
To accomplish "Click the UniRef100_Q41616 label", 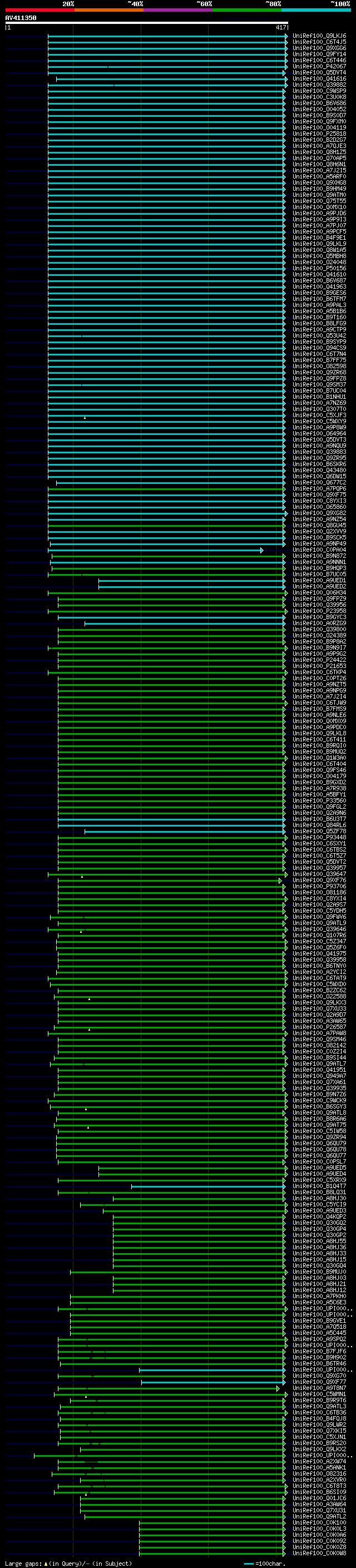I will [x=319, y=78].
